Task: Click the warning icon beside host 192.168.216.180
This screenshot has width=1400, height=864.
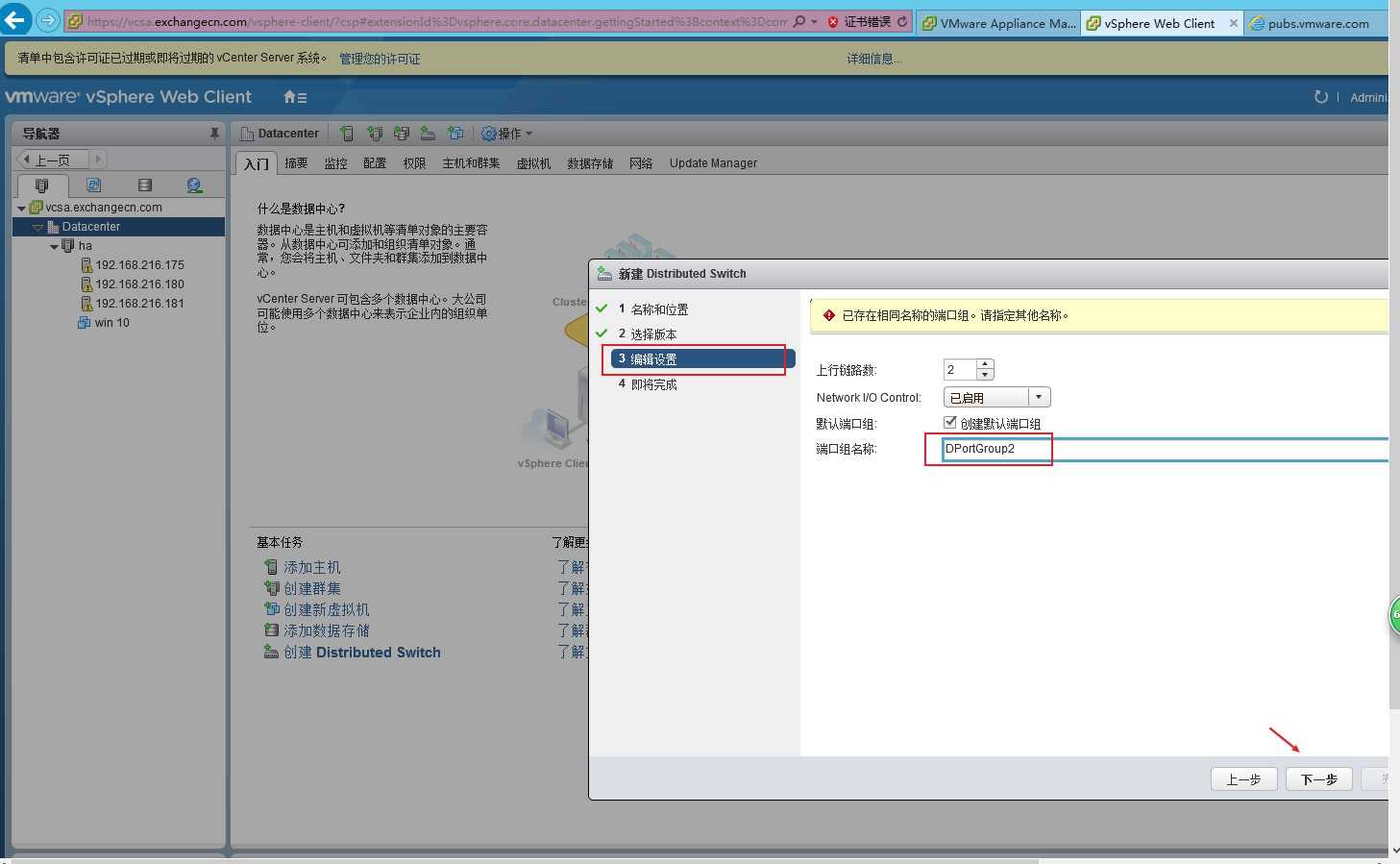Action: click(86, 284)
